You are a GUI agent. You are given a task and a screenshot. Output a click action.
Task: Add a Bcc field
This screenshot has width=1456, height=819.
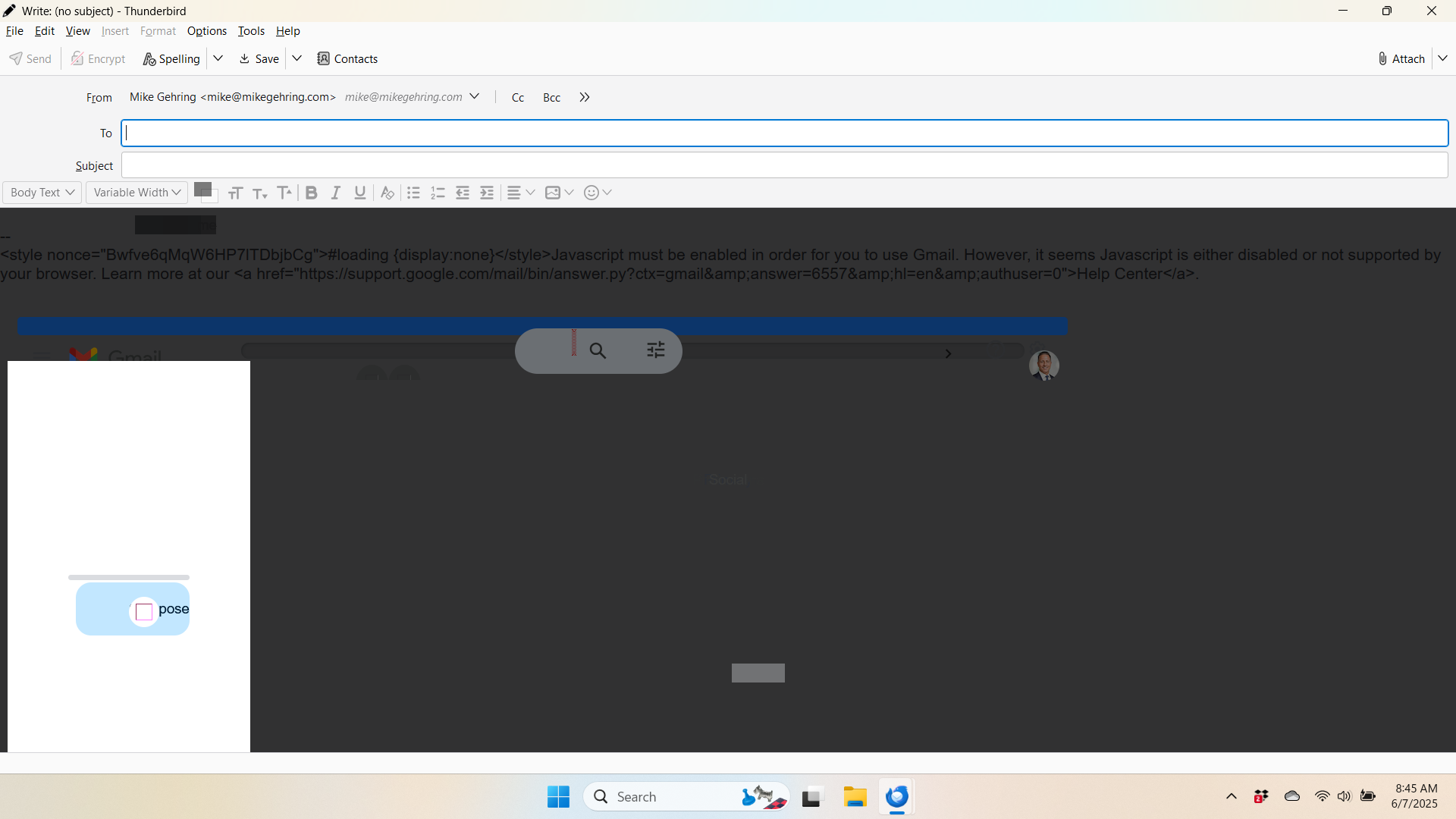coord(551,98)
